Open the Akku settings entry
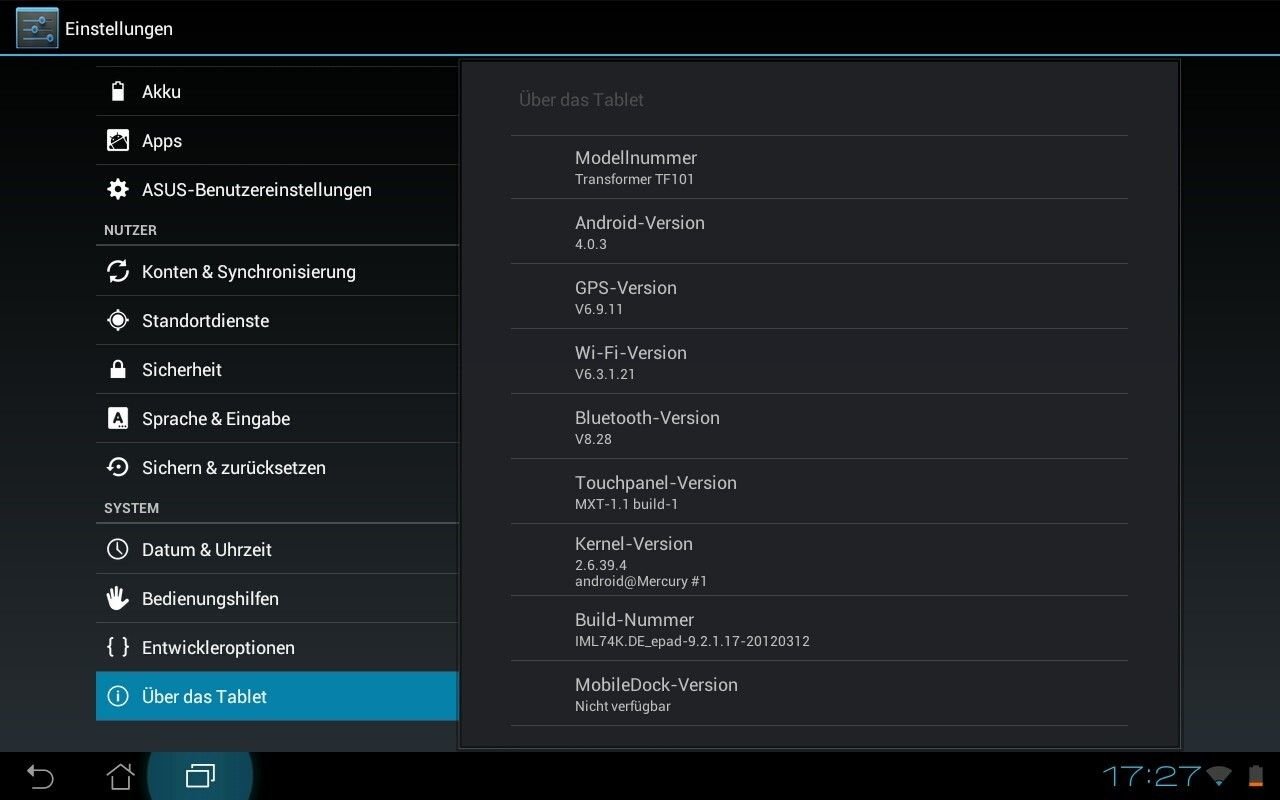This screenshot has height=800, width=1280. tap(277, 91)
